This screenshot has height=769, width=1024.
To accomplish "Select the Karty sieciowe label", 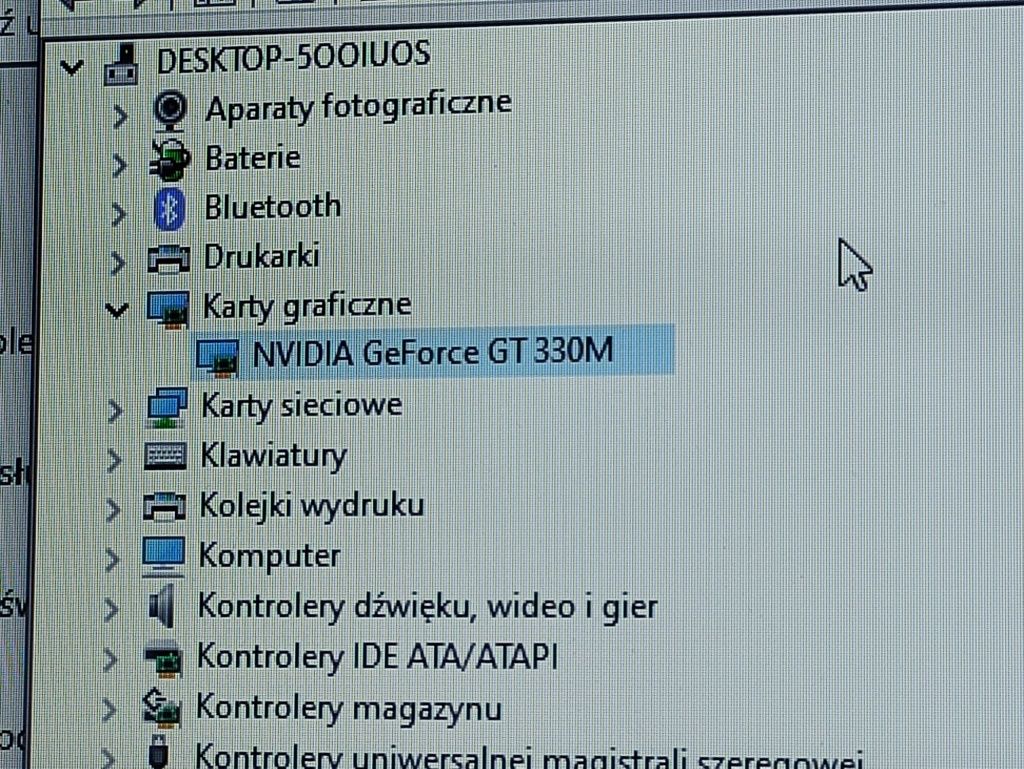I will (x=302, y=405).
